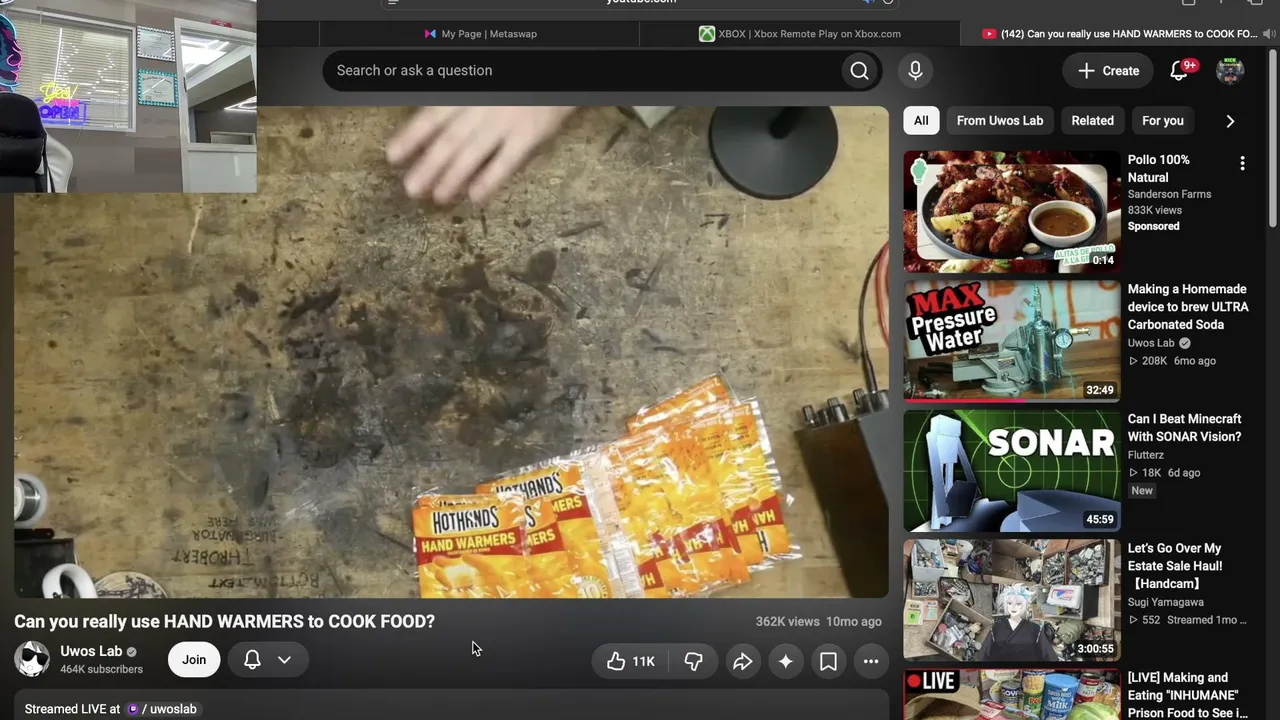Share the video using arrow icon
Screen dimensions: 1280x720
tap(743, 661)
